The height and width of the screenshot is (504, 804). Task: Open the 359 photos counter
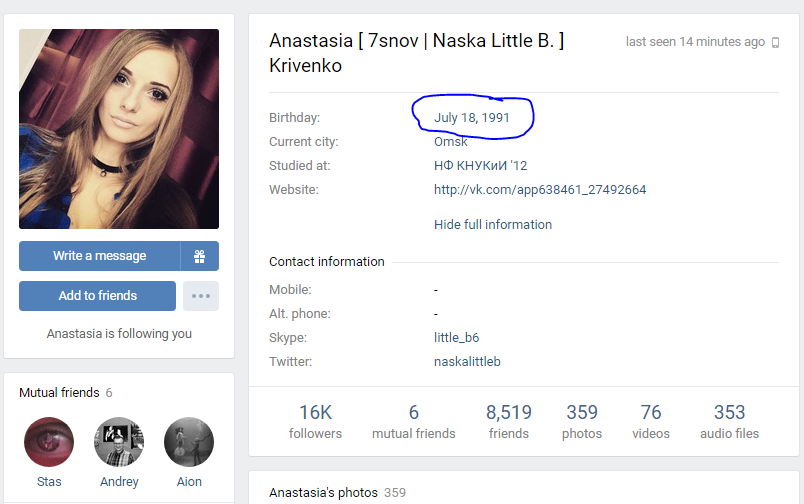coord(582,421)
